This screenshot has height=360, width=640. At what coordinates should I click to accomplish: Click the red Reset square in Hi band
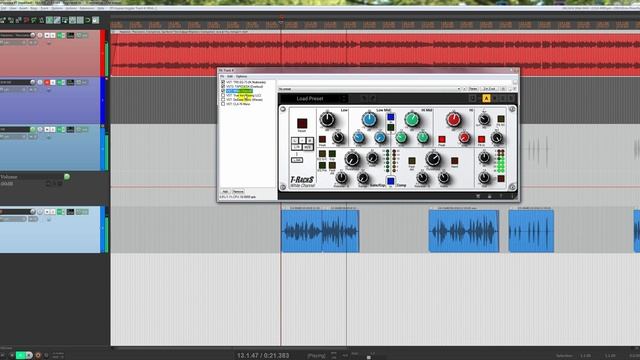pyautogui.click(x=442, y=139)
